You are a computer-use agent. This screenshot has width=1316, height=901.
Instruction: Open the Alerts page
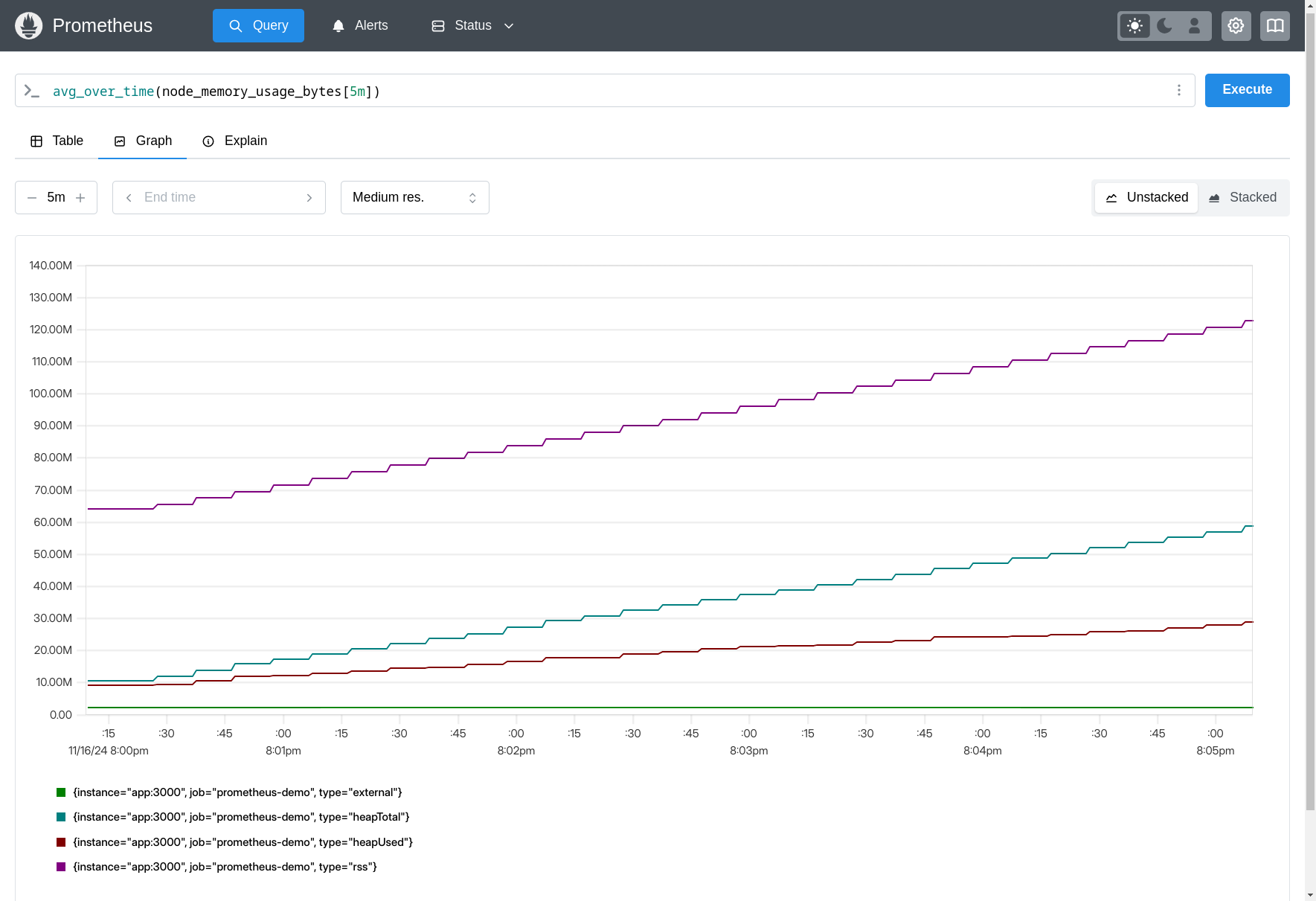coord(360,26)
